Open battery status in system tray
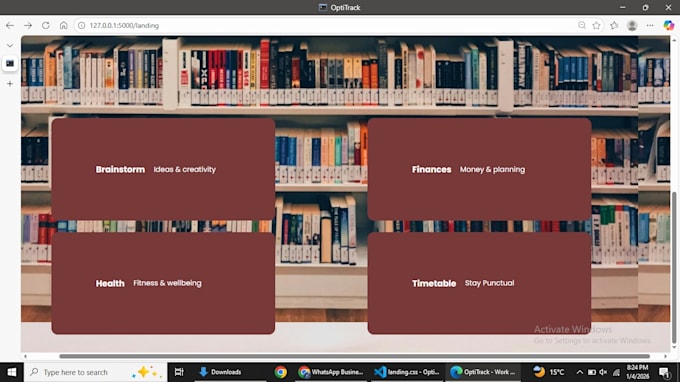Screen dimensions: 680x382 (592, 372)
